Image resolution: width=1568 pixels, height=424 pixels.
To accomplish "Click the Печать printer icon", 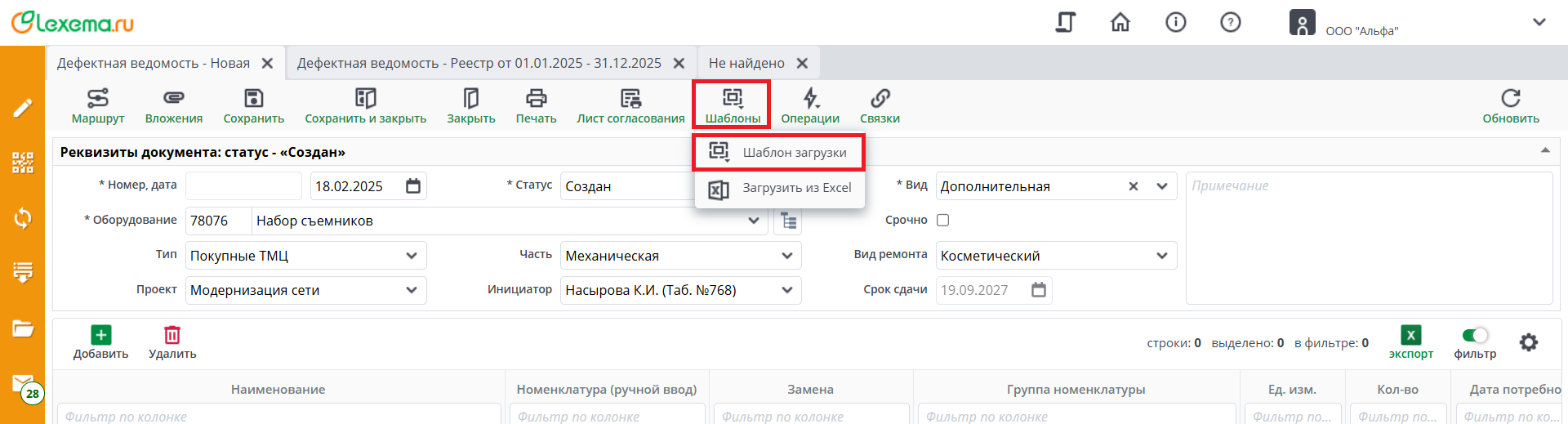I will point(536,99).
